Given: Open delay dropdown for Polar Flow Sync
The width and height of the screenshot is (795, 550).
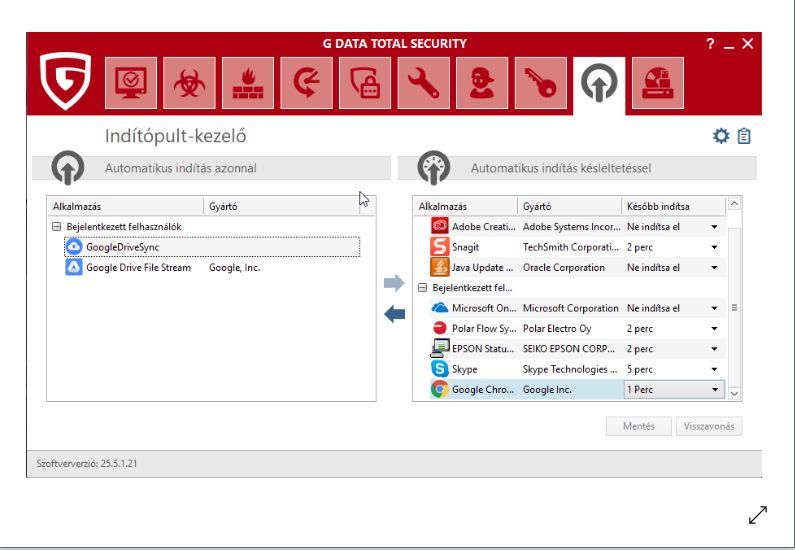Looking at the screenshot, I should tap(714, 328).
